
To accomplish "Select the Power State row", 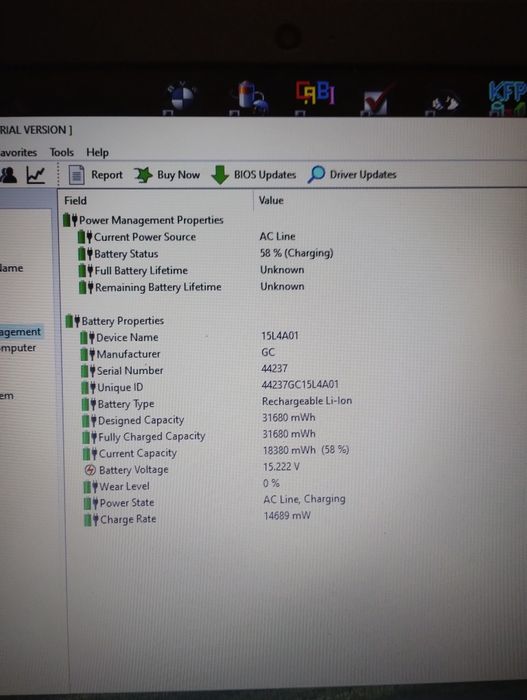I will pos(215,501).
